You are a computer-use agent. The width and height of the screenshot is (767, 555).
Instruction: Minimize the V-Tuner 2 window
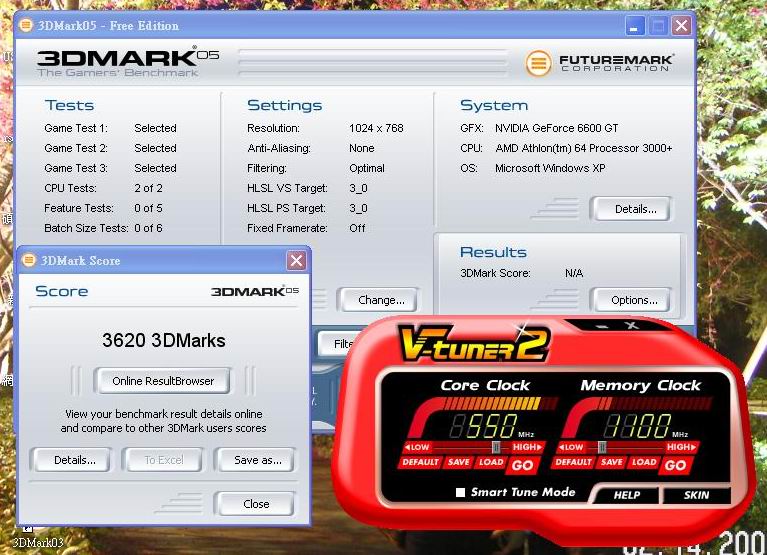603,326
